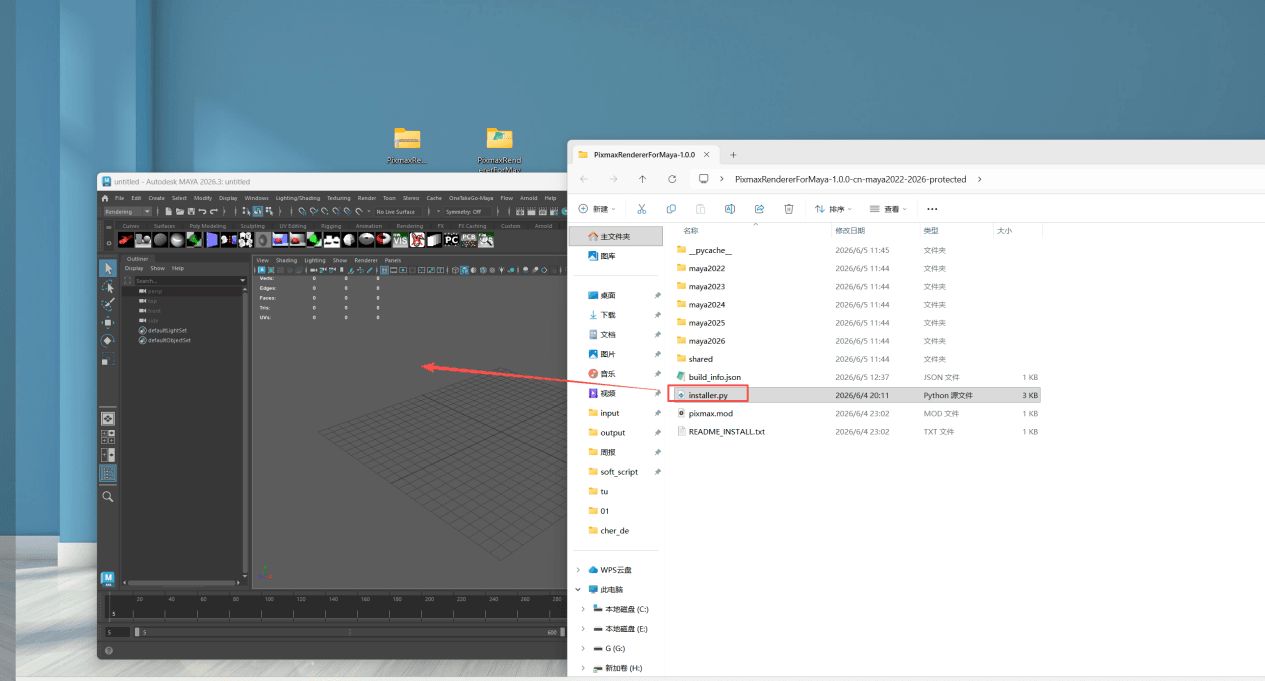Redo the last action in Maya

point(214,211)
